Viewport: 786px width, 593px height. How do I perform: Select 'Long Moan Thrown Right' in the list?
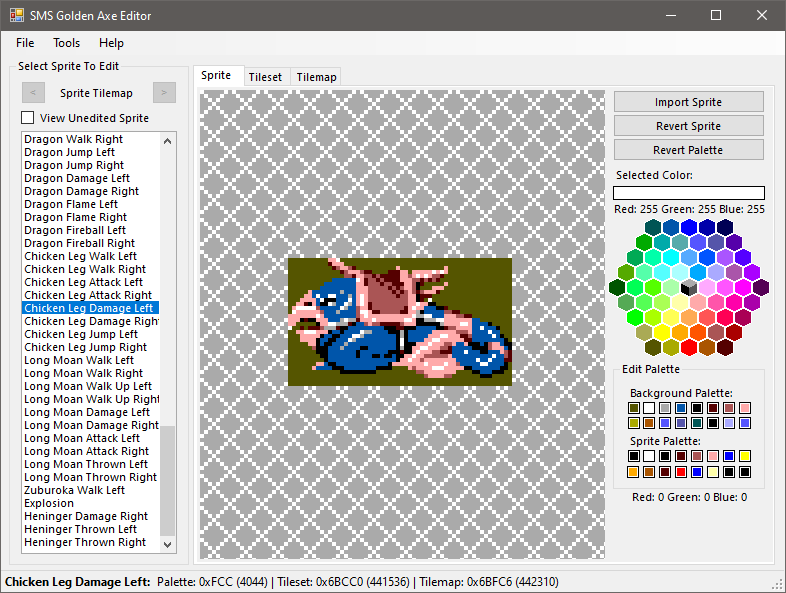point(91,478)
